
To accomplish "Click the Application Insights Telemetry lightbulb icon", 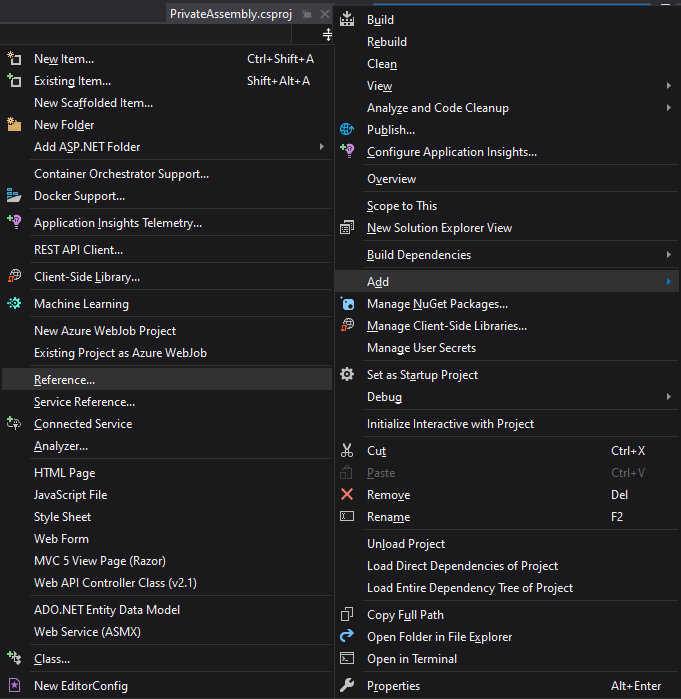I will coord(14,223).
